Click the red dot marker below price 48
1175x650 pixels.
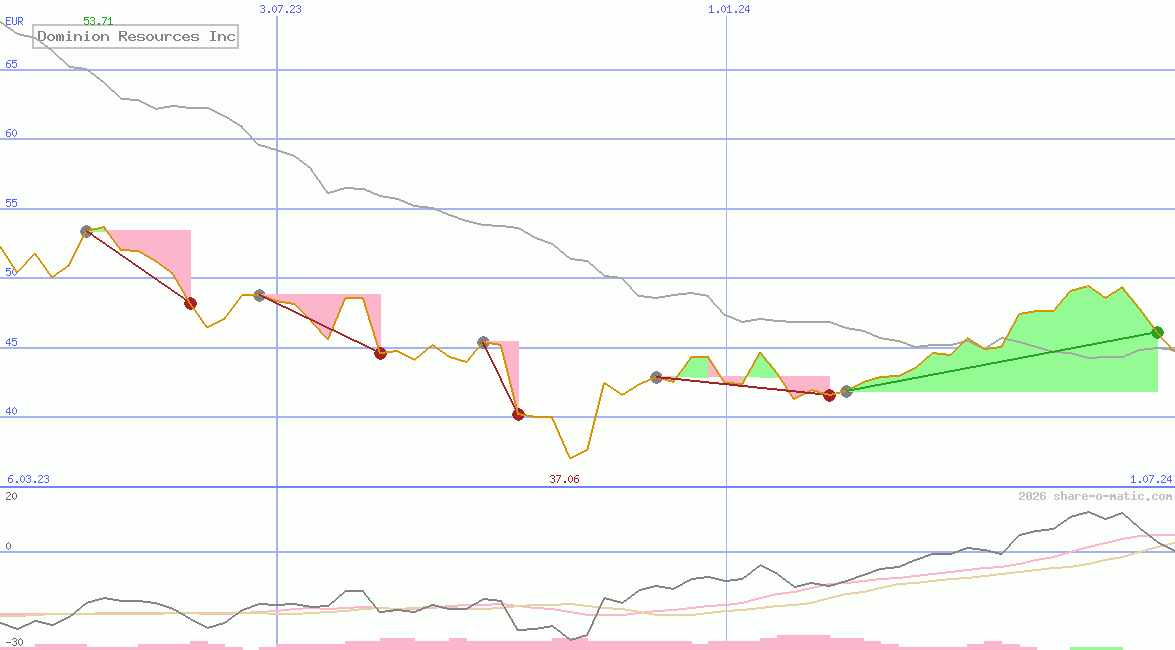[190, 304]
